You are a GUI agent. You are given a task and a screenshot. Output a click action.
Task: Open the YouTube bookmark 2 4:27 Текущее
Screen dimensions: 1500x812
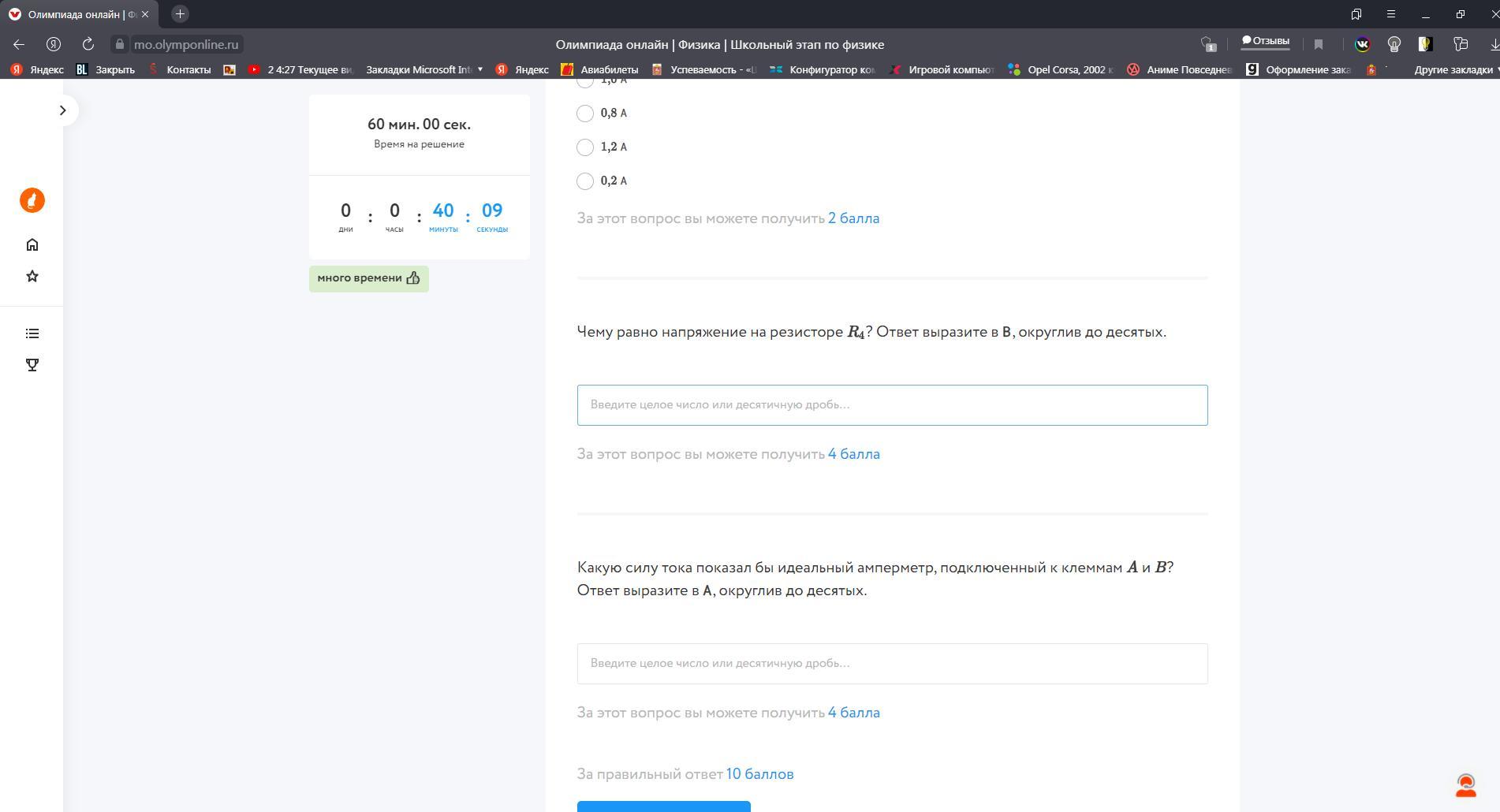coord(300,69)
